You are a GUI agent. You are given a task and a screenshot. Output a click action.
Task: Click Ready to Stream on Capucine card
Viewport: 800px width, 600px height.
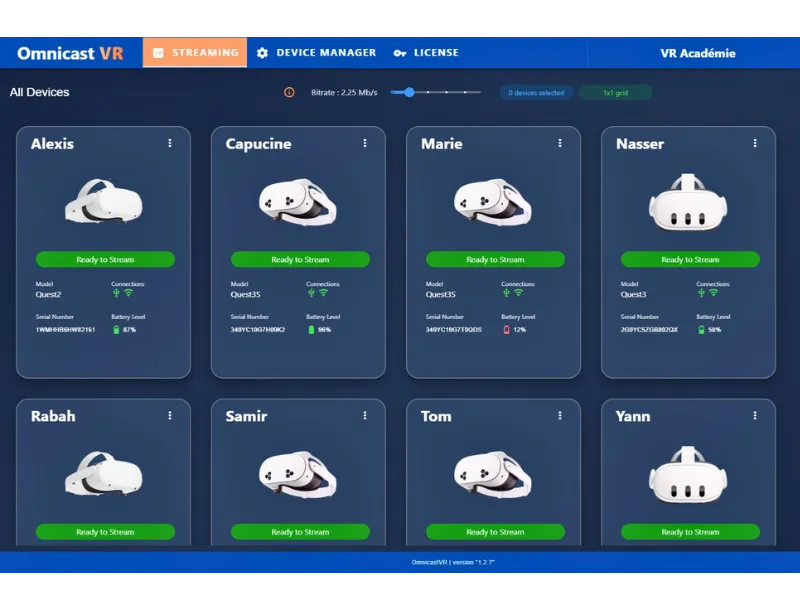pos(300,259)
